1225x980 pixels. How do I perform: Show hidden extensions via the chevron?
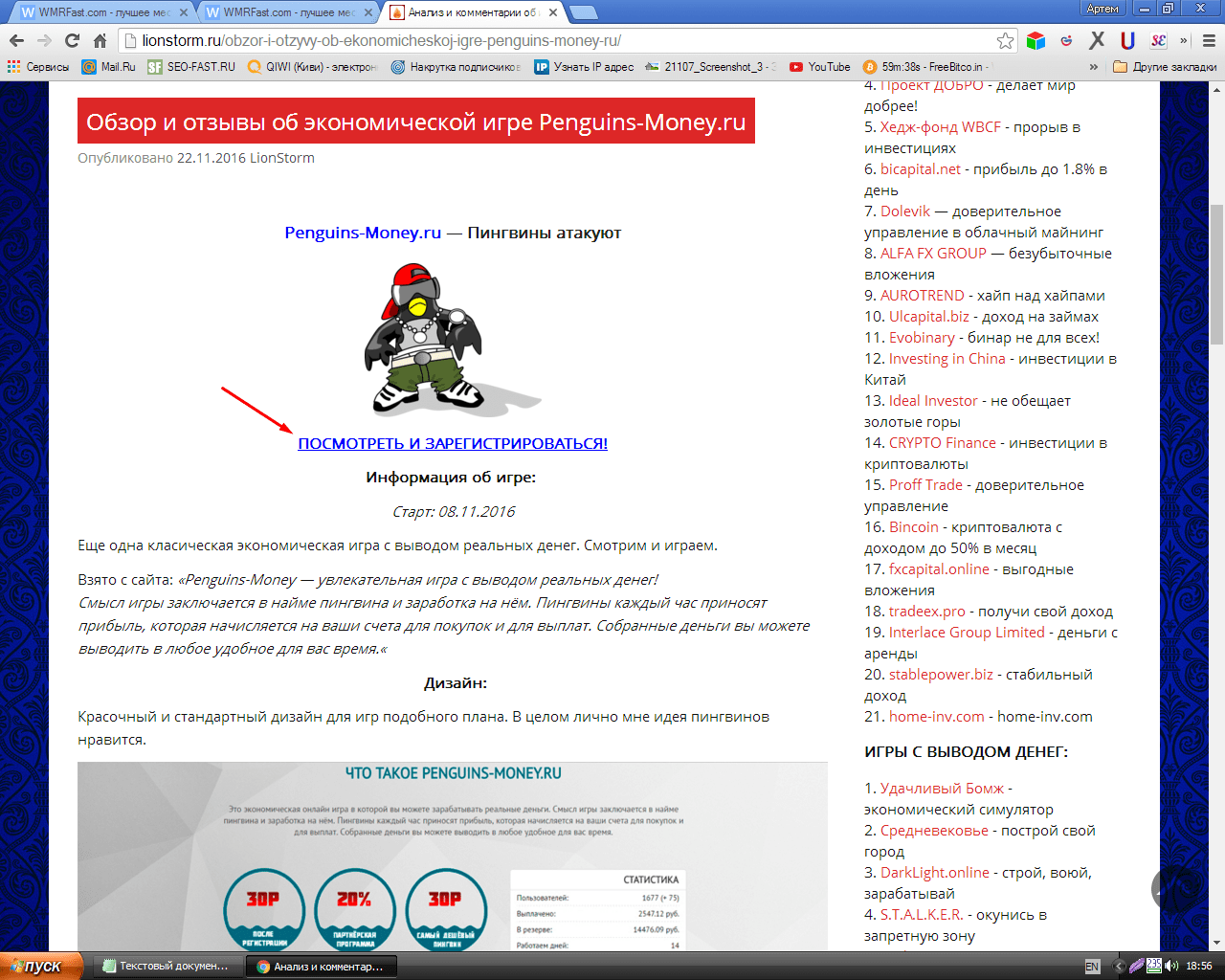pyautogui.click(x=1184, y=40)
